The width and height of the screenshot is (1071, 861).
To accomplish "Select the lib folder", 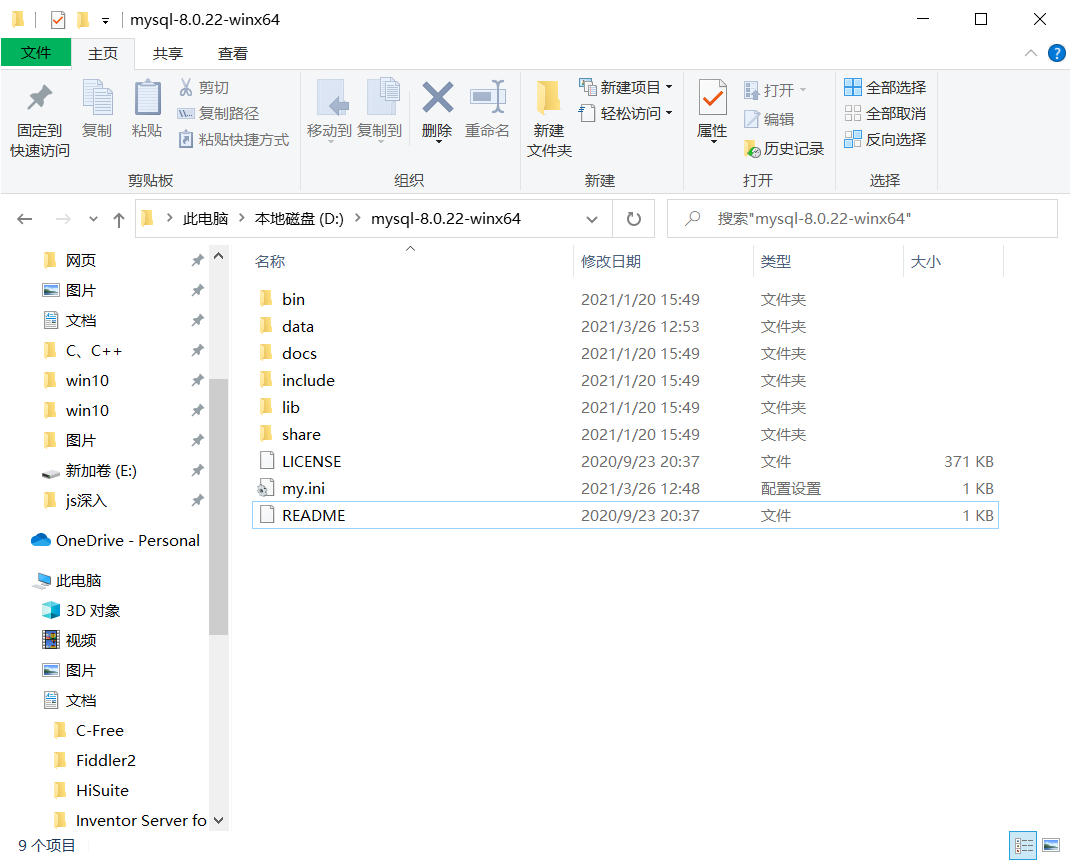I will [x=625, y=408].
